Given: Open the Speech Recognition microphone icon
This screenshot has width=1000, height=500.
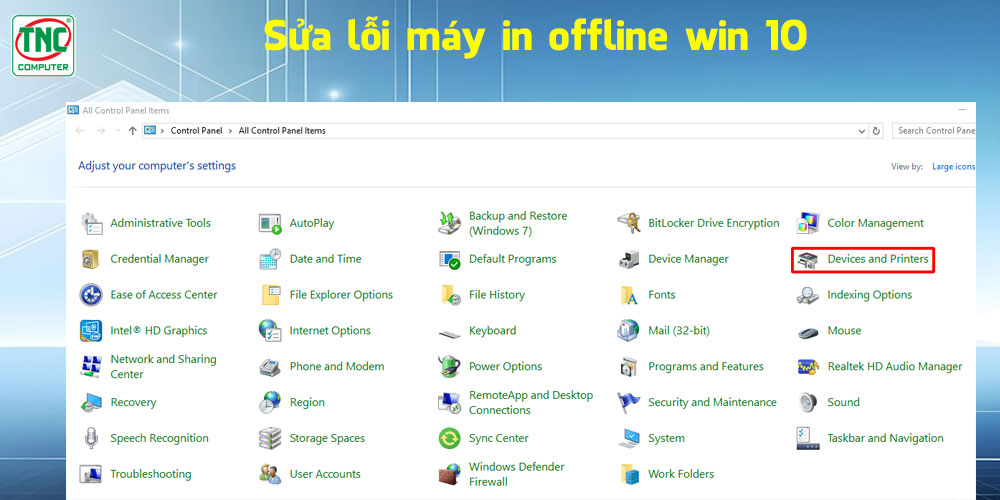Looking at the screenshot, I should tap(91, 438).
